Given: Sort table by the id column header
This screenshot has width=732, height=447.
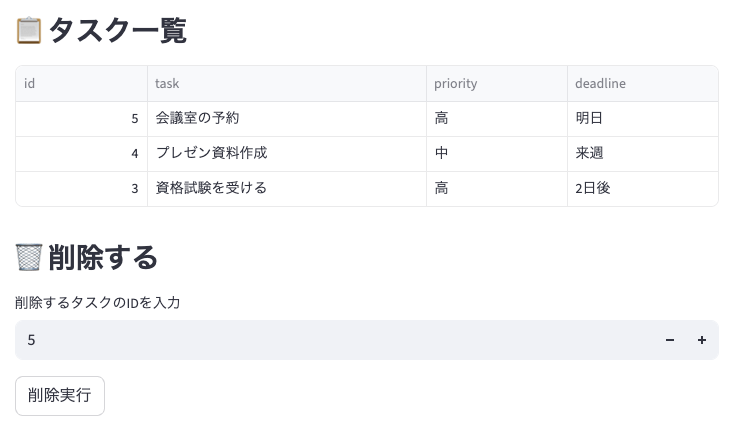Looking at the screenshot, I should pos(81,84).
